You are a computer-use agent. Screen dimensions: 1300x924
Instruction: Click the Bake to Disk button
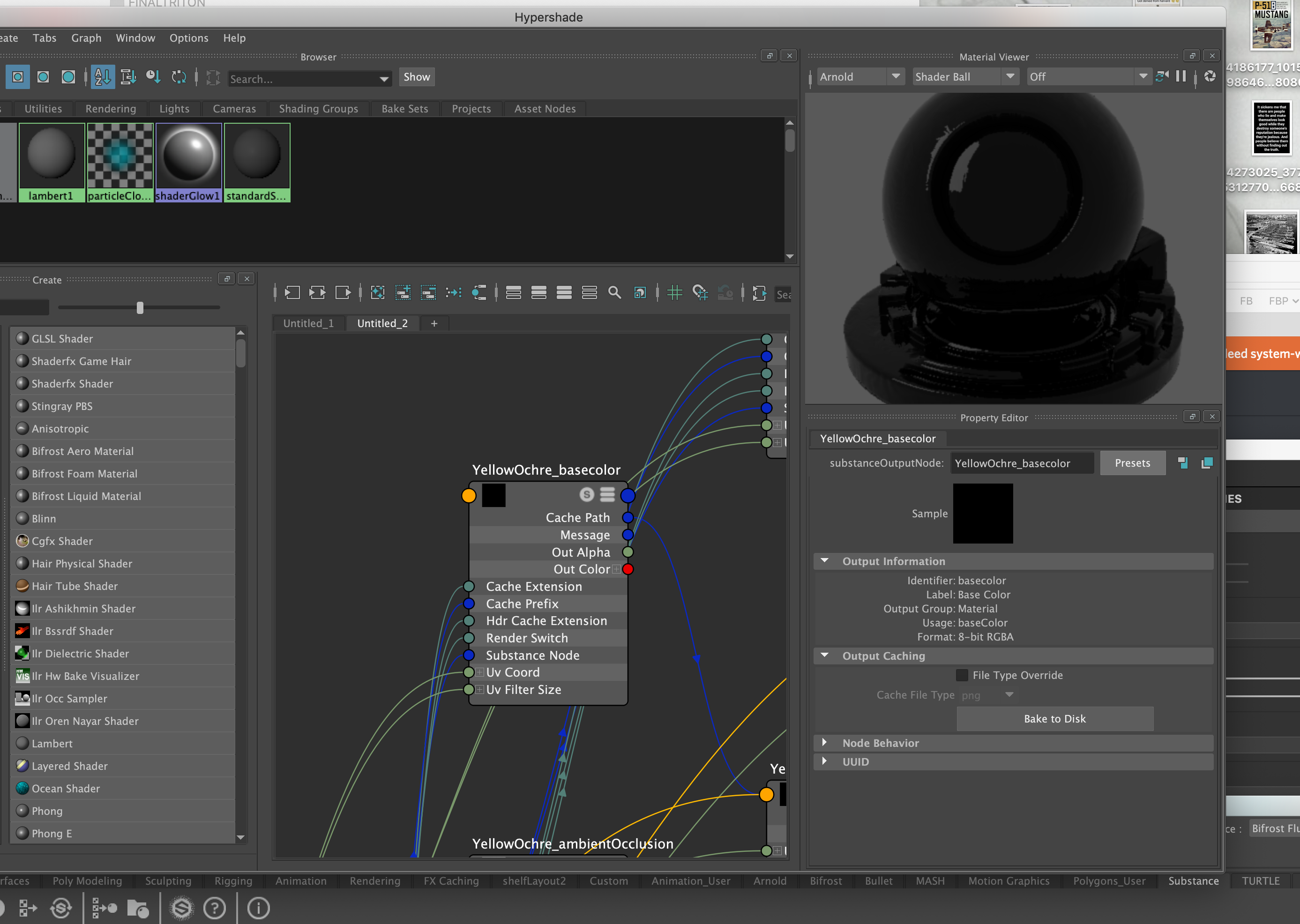pyautogui.click(x=1054, y=719)
